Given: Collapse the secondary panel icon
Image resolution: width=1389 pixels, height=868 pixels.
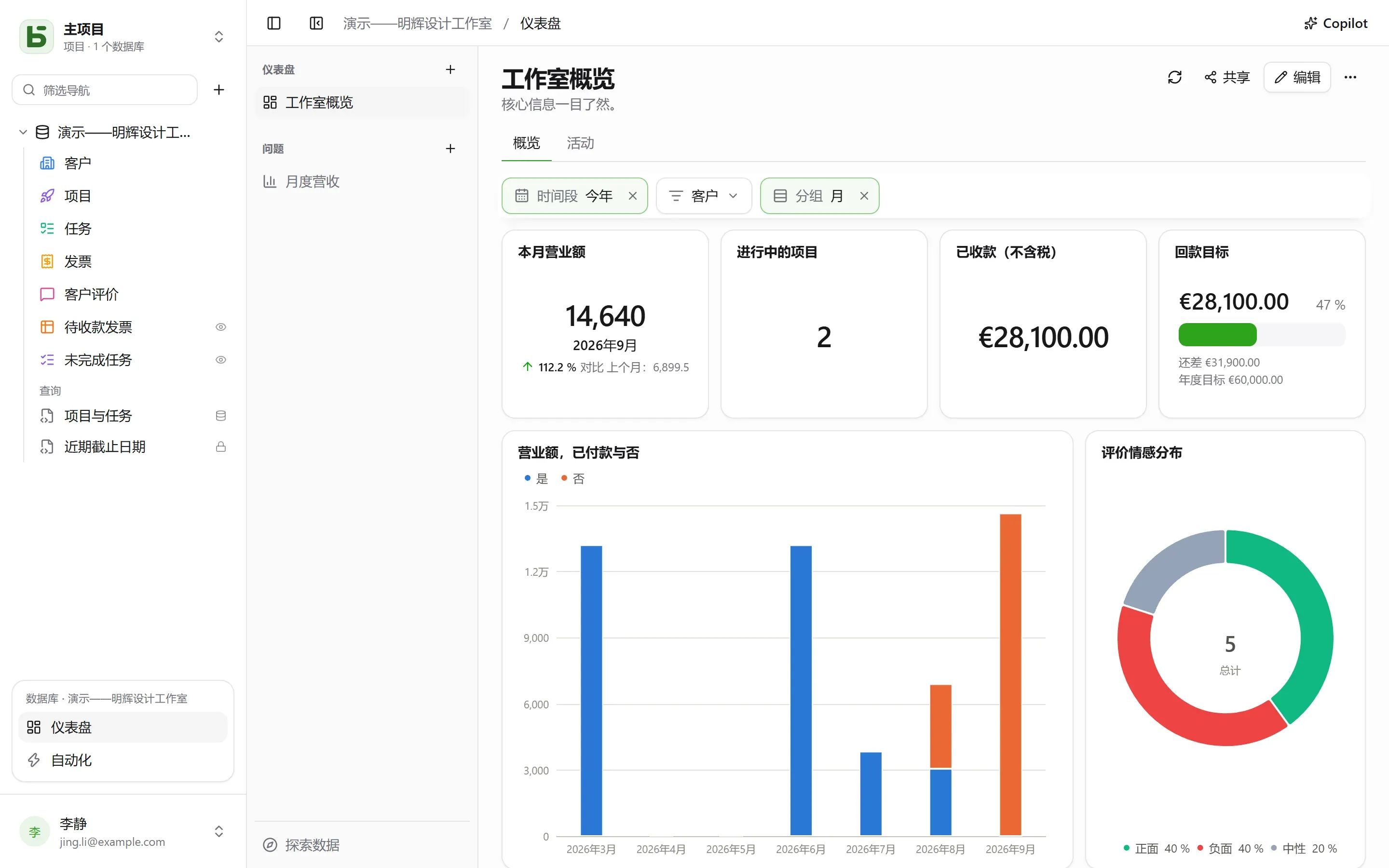Looking at the screenshot, I should 316,23.
